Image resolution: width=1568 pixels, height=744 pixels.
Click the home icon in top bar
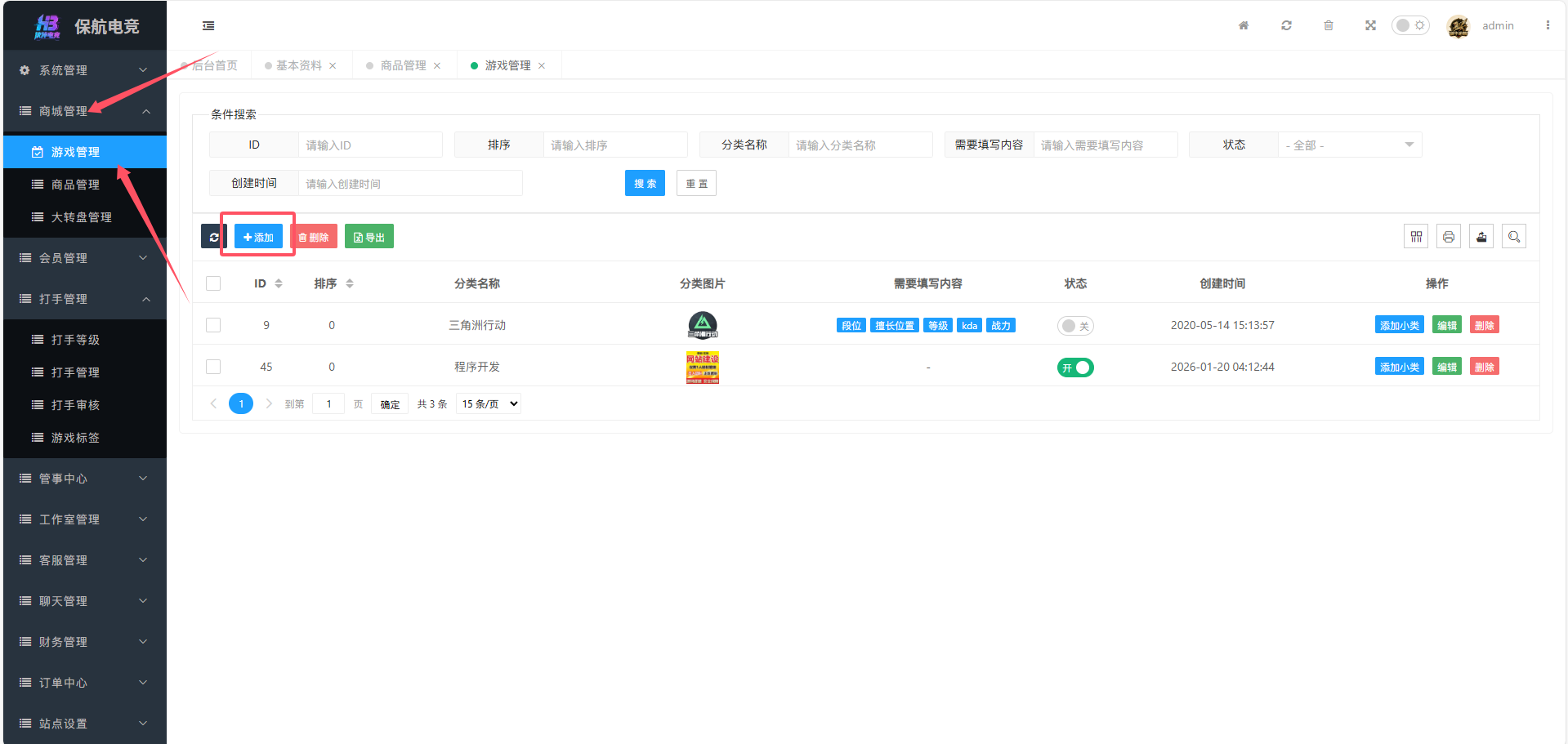[1244, 26]
